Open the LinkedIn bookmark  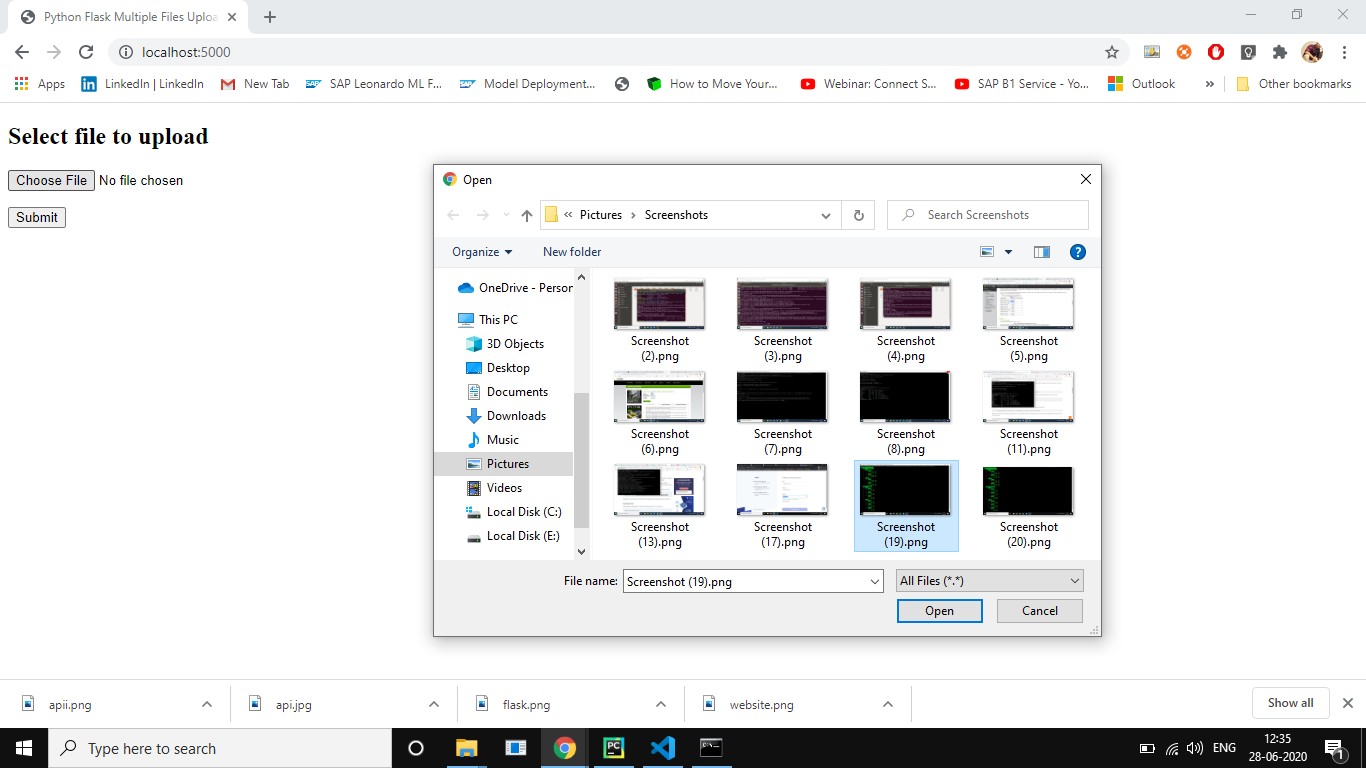142,84
